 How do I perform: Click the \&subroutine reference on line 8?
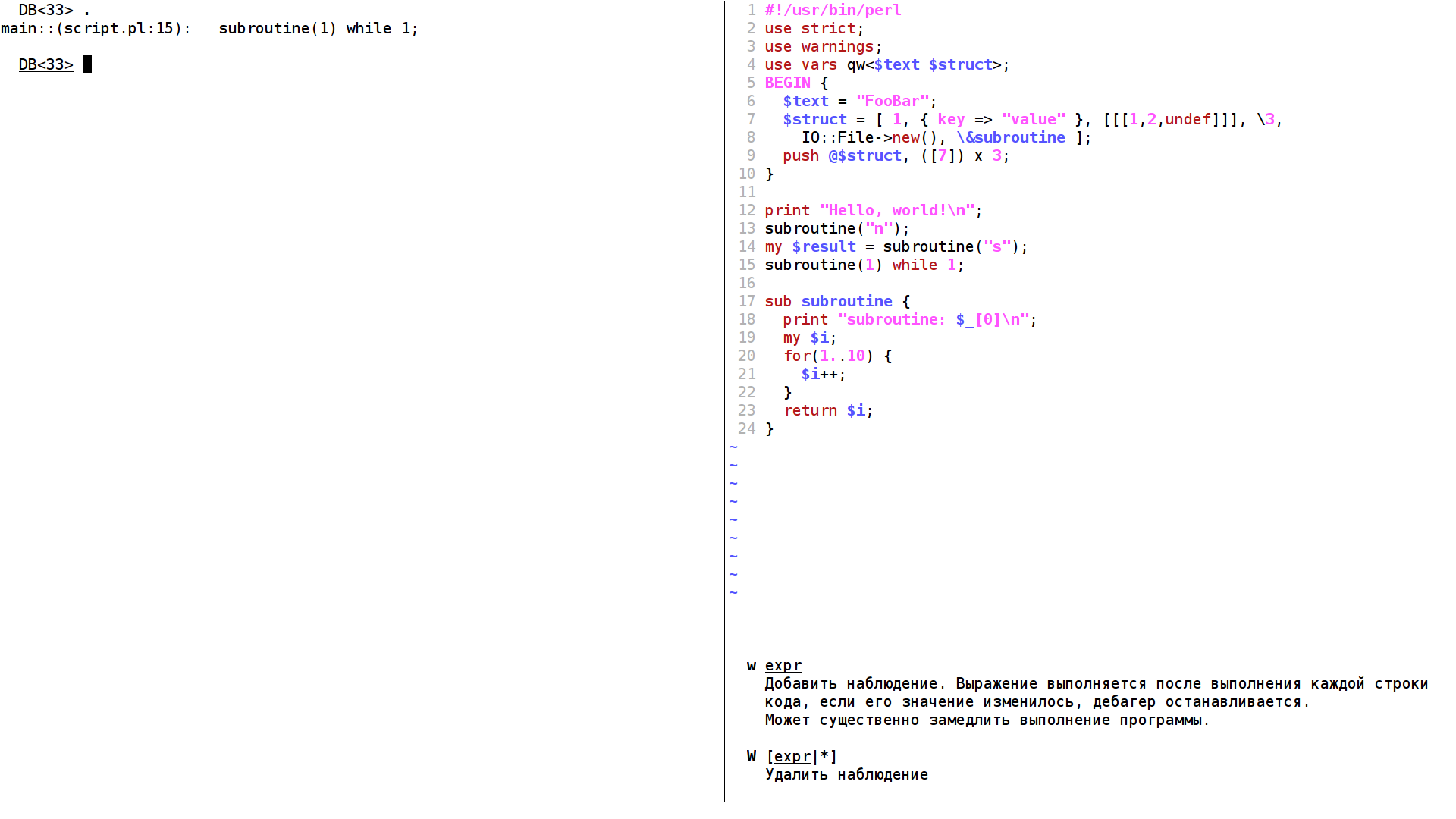click(x=1011, y=137)
